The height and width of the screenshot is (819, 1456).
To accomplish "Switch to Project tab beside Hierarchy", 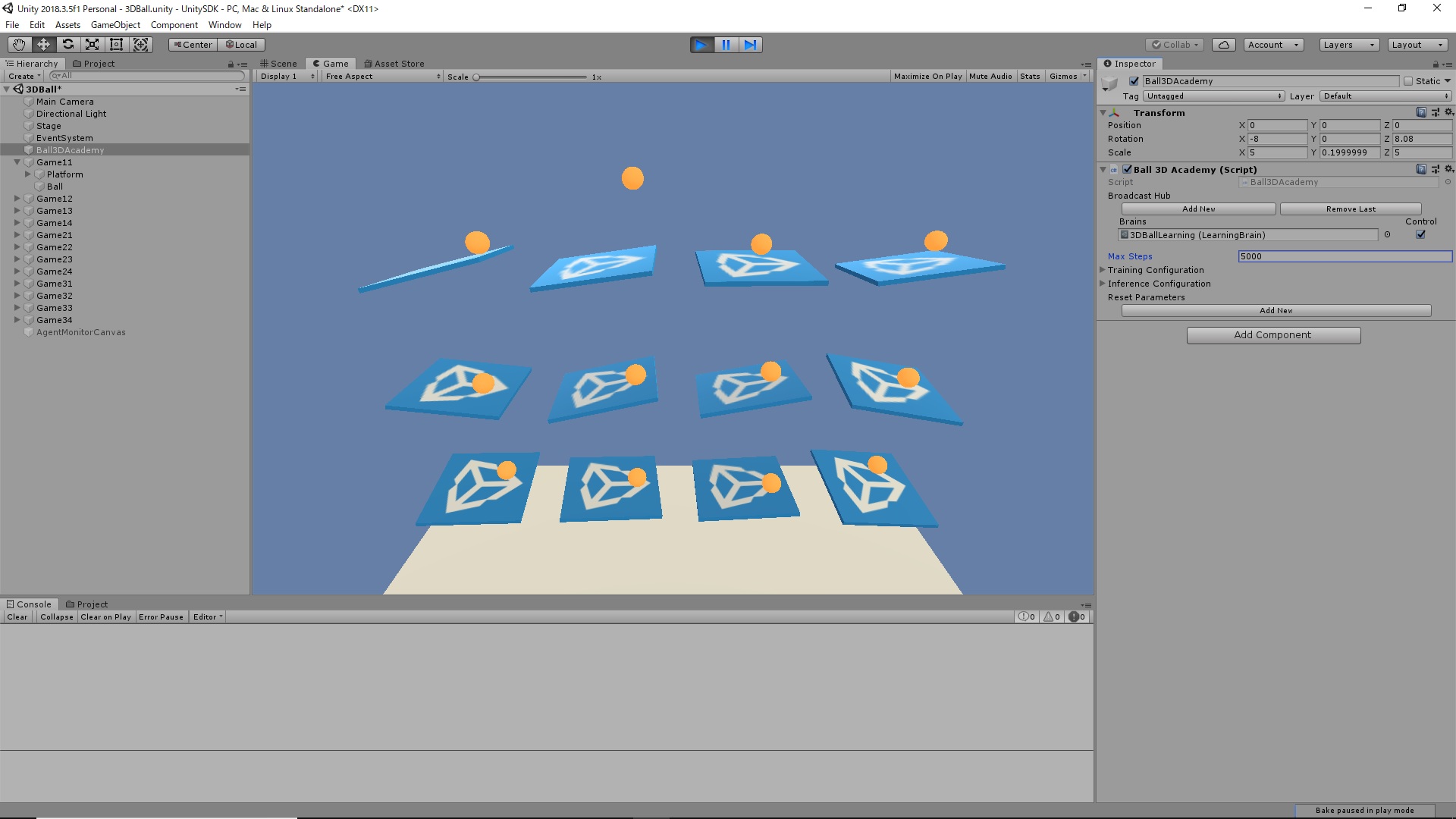I will 93,64.
